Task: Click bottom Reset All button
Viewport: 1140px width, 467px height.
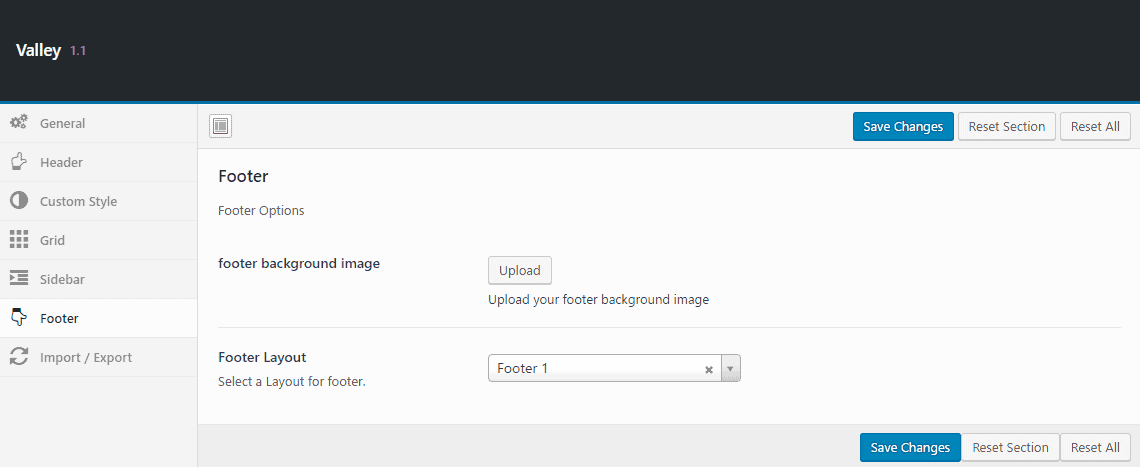Action: [x=1095, y=447]
